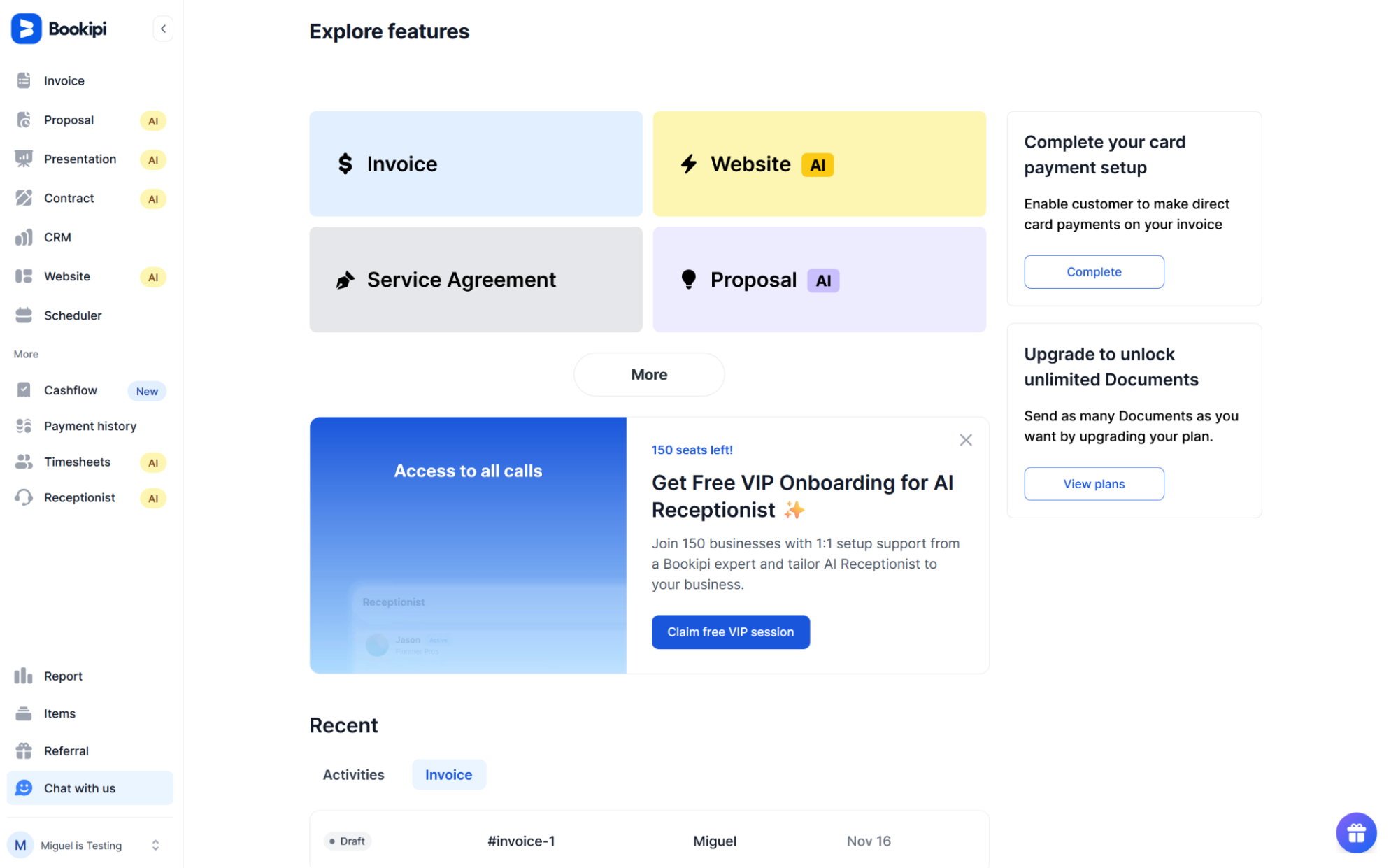1398x868 pixels.
Task: Open Payment history from the sidebar
Action: coord(24,426)
